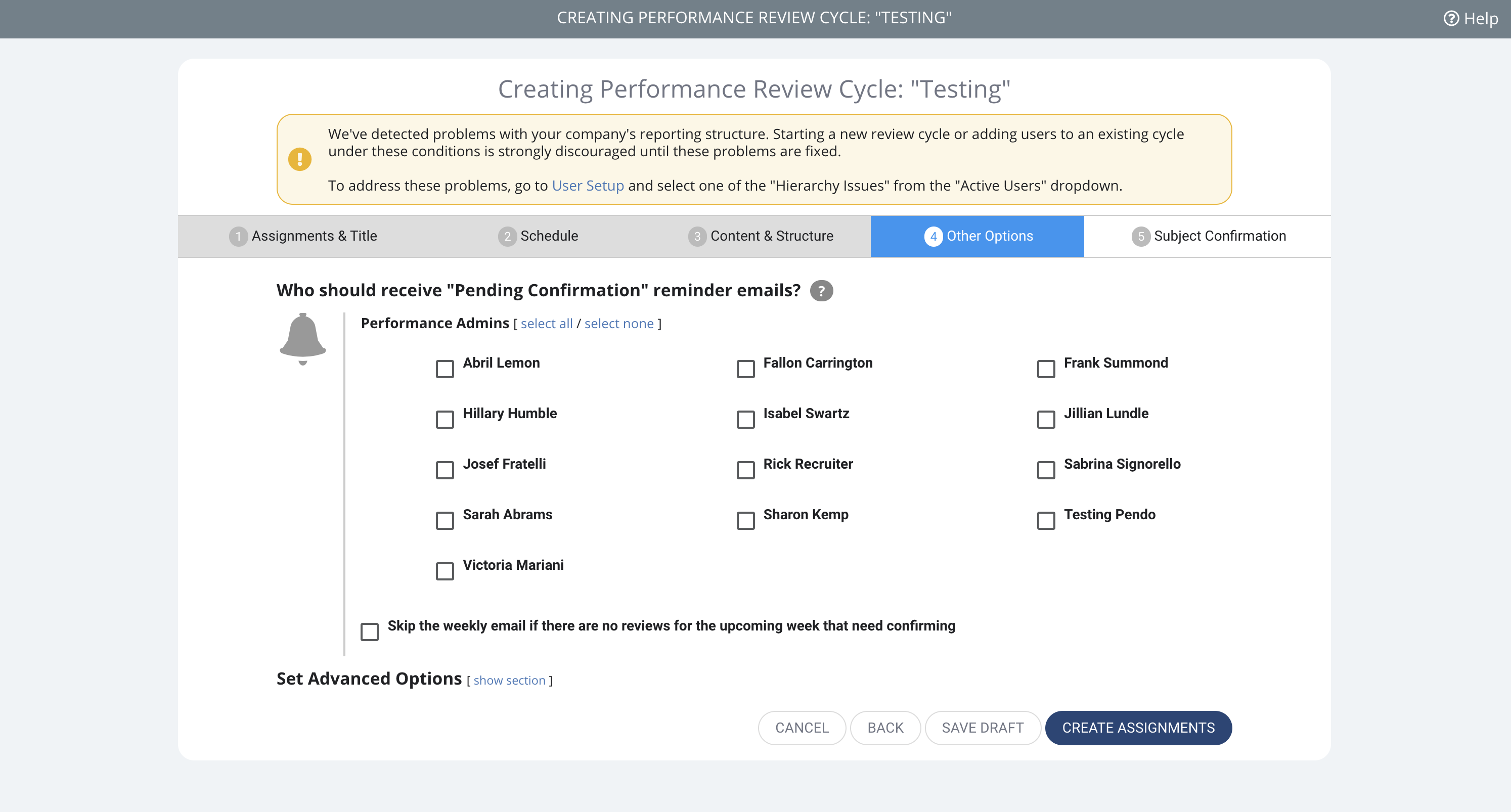Screen dimensions: 1511x812
Task: Click the CANCEL button
Action: point(802,728)
